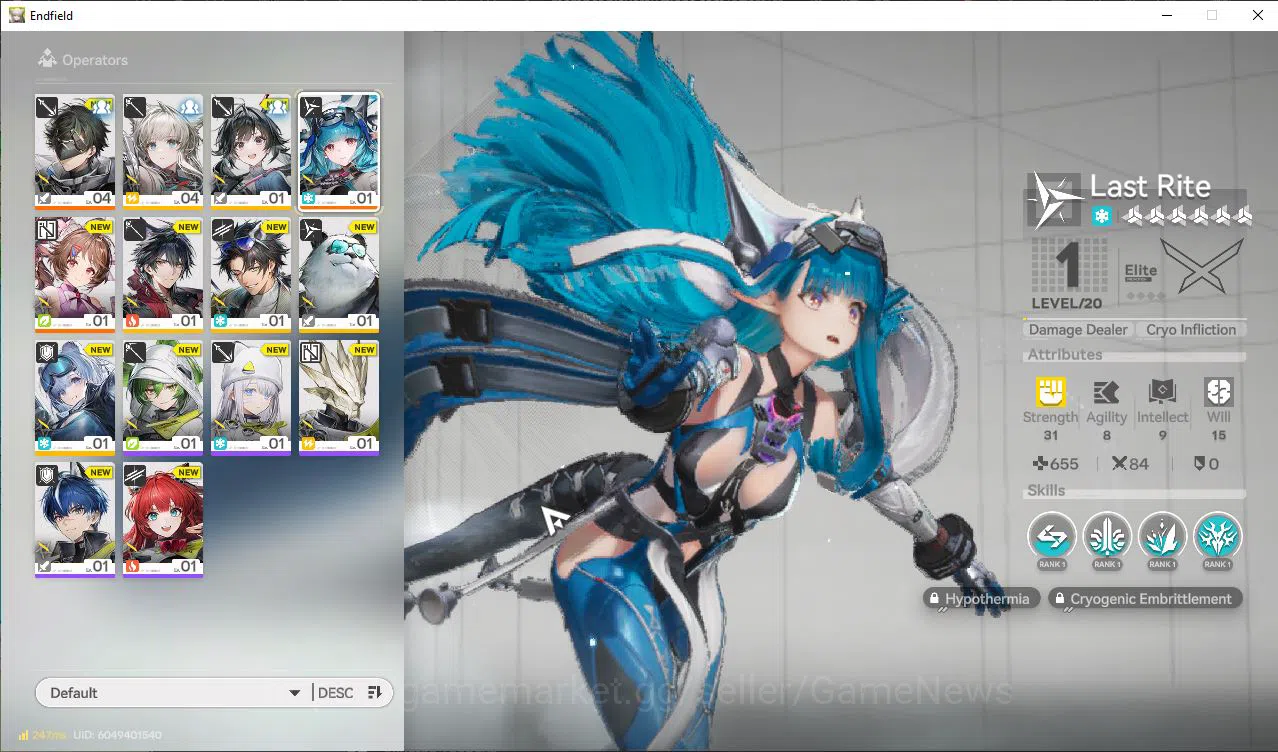Click the six-star rarity indicator
This screenshot has height=752, width=1278.
click(x=1187, y=216)
